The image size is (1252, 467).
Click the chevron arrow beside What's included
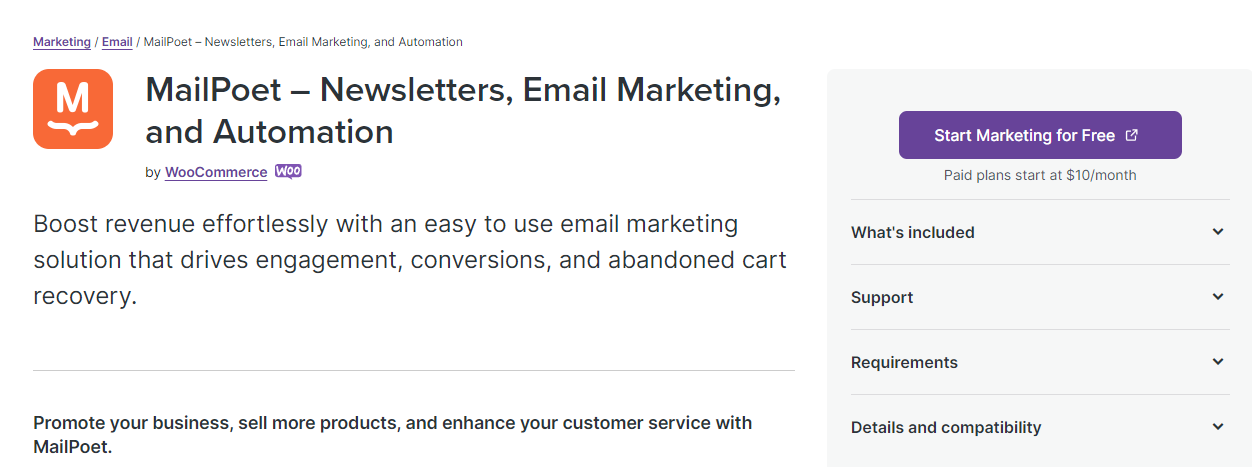(1218, 232)
